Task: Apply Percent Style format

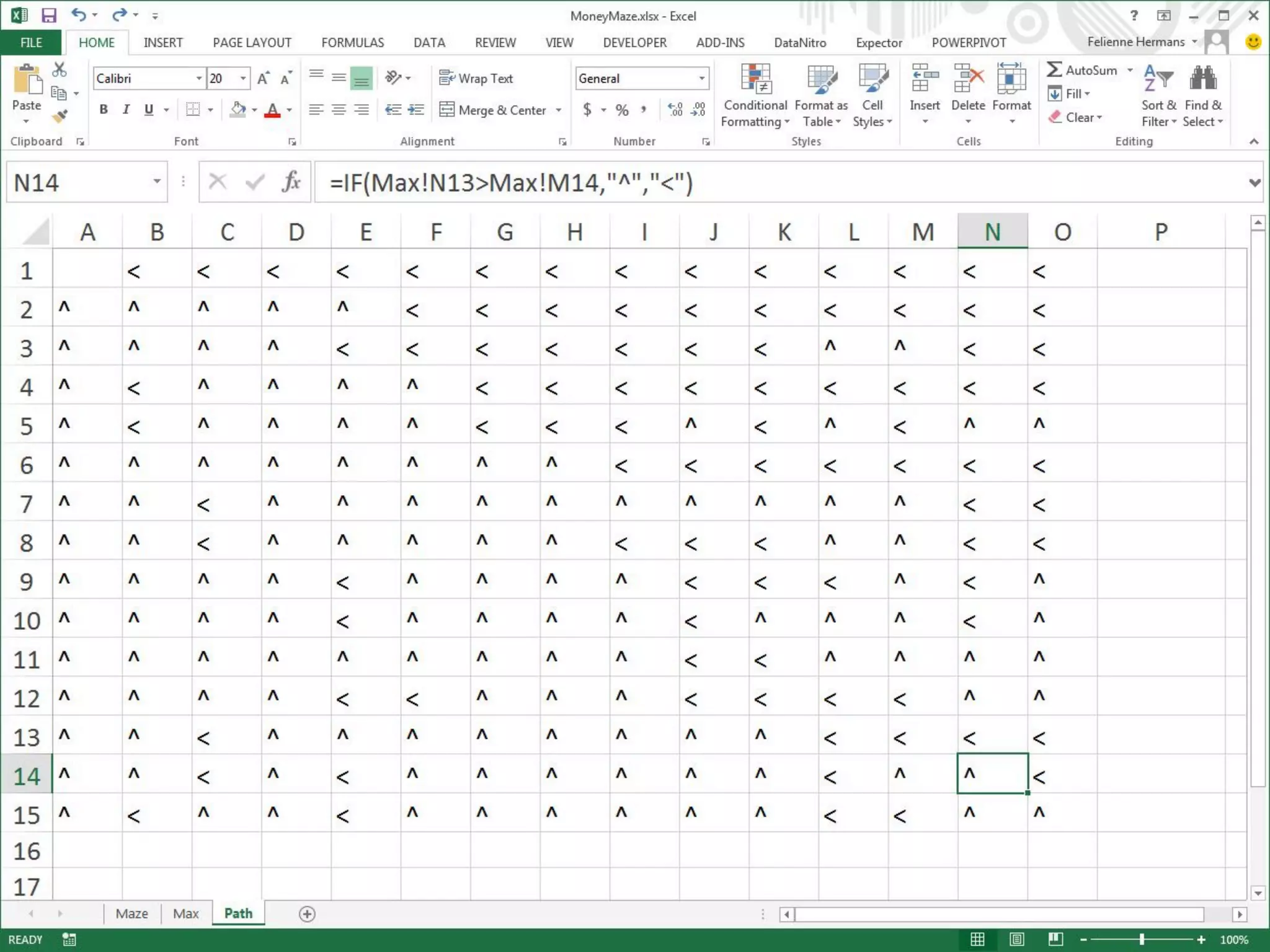Action: click(622, 110)
